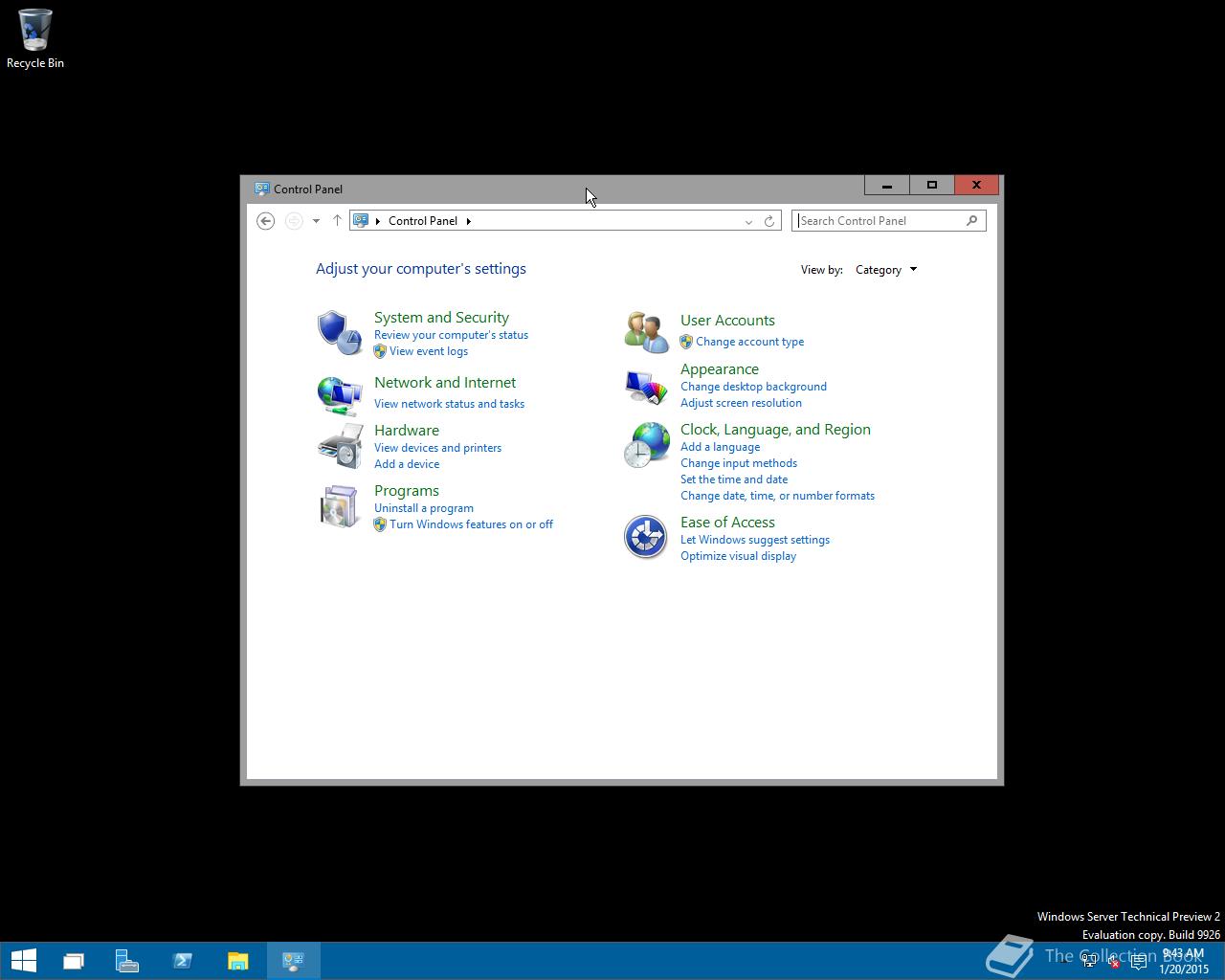Open System and Security shield icon

339,332
